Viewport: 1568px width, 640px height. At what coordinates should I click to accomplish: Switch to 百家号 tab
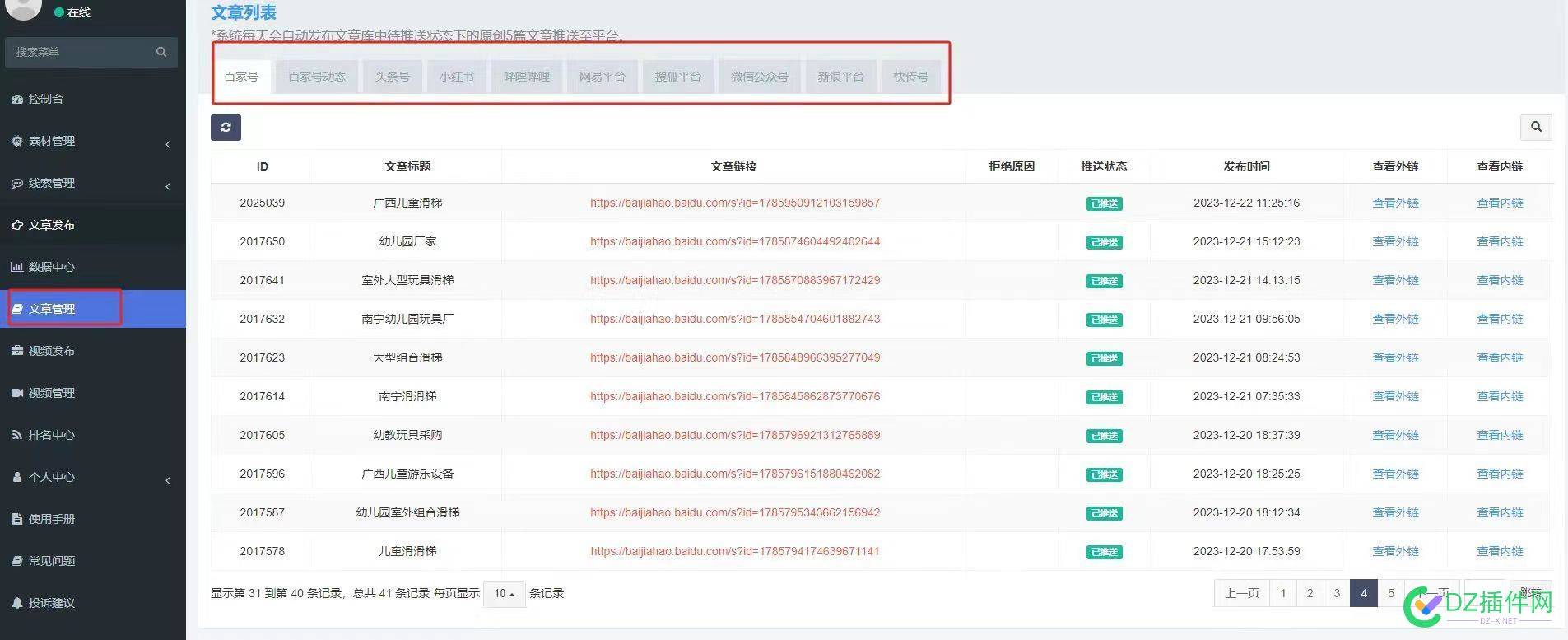(x=241, y=77)
